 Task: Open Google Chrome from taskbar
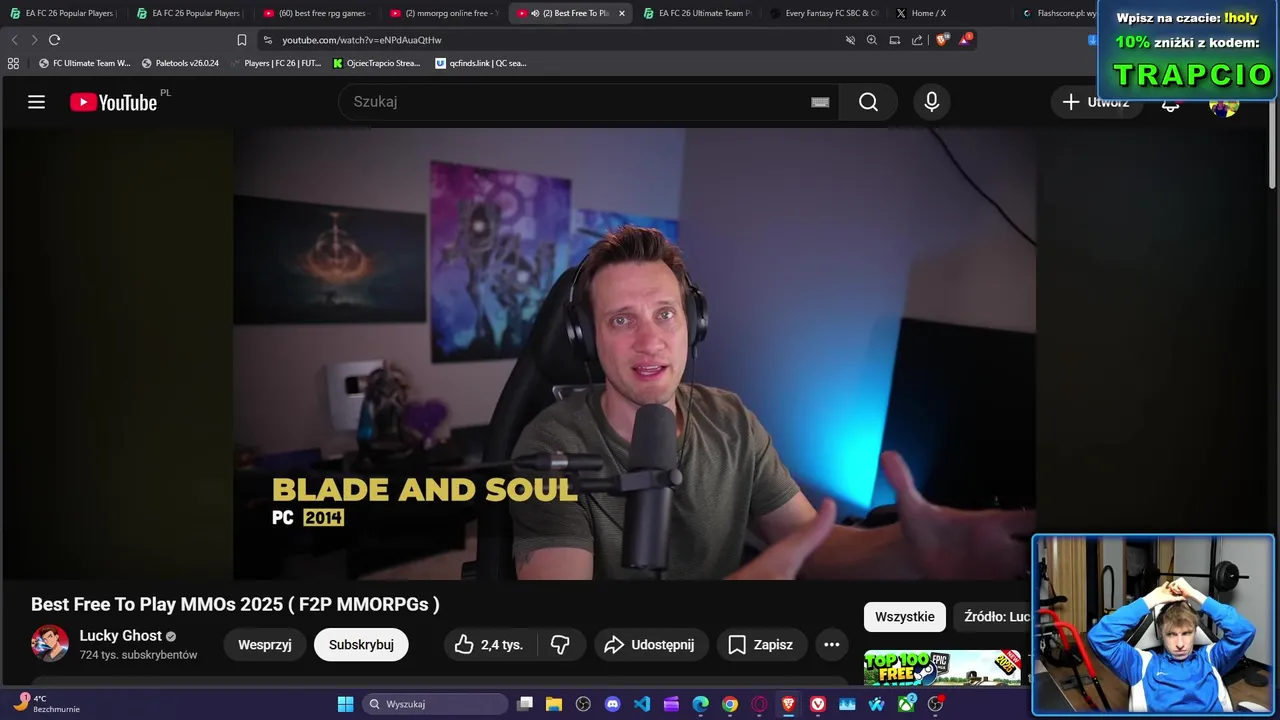tap(730, 704)
